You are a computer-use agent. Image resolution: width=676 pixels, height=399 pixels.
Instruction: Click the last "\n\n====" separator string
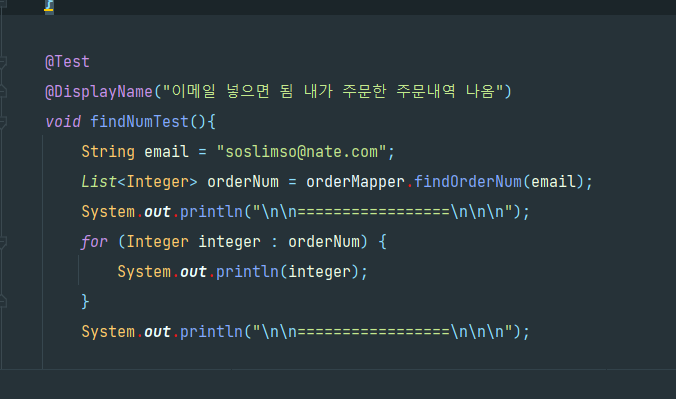pos(382,332)
